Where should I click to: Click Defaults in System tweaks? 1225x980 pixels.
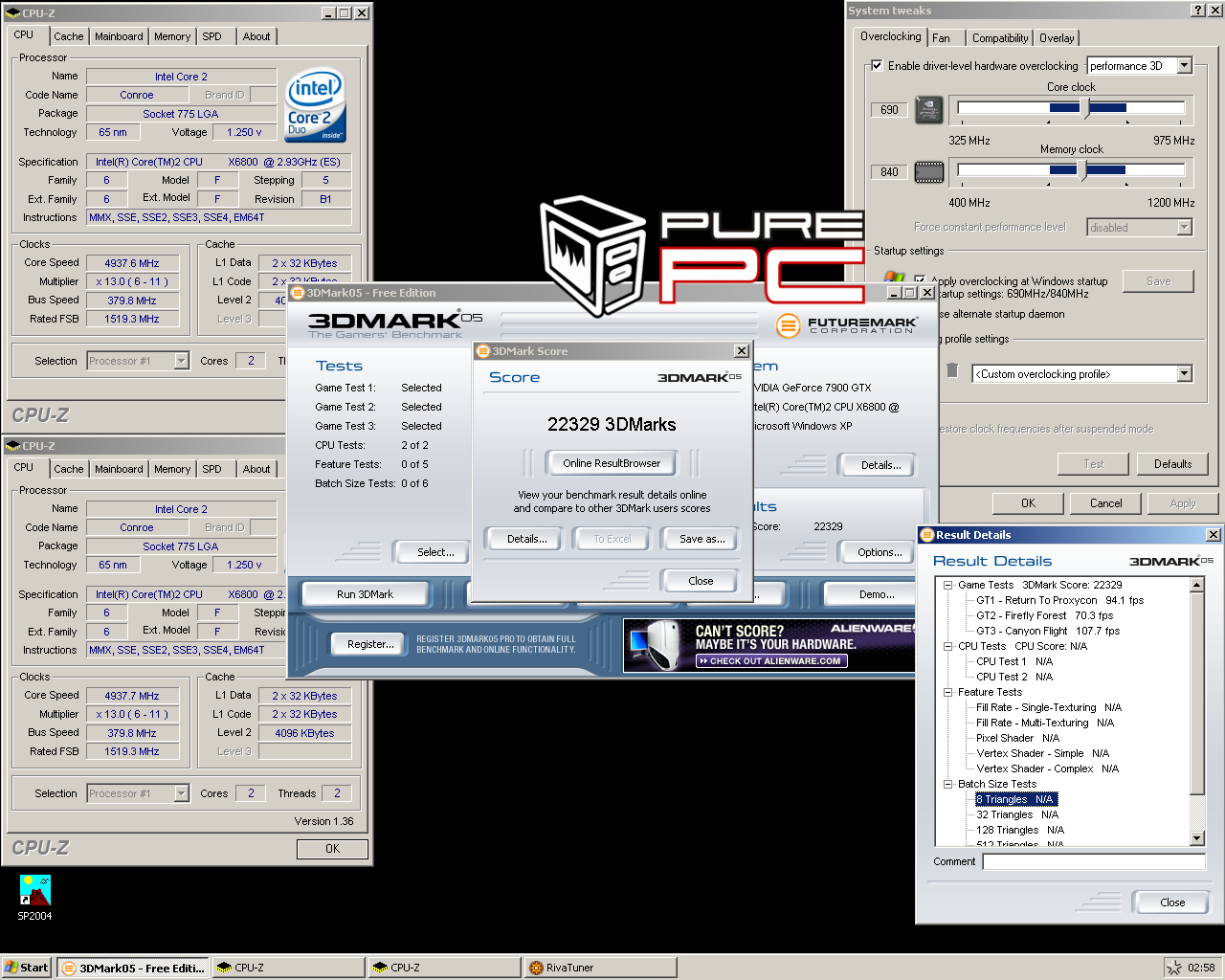1172,464
